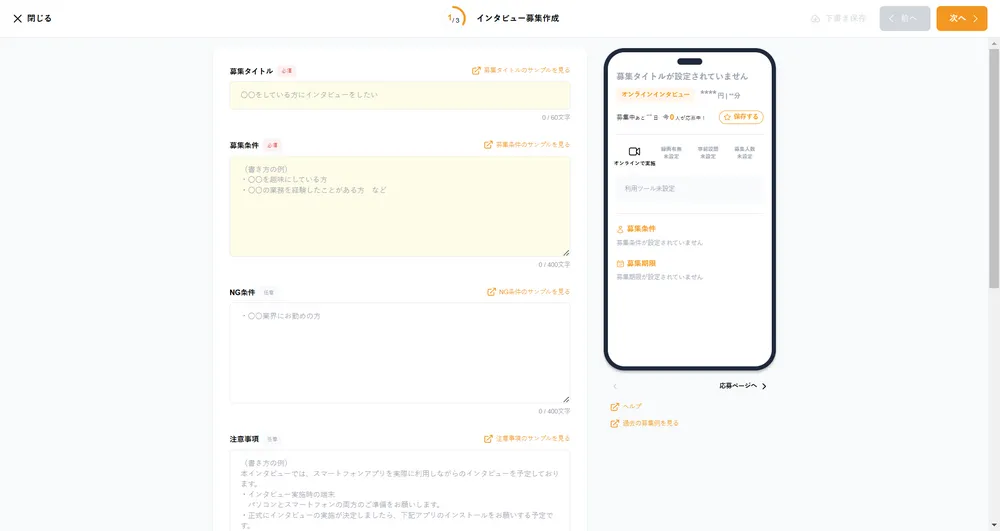The height and width of the screenshot is (531, 1000).
Task: Click the オンラインで実施 video camera icon
Action: (x=634, y=151)
